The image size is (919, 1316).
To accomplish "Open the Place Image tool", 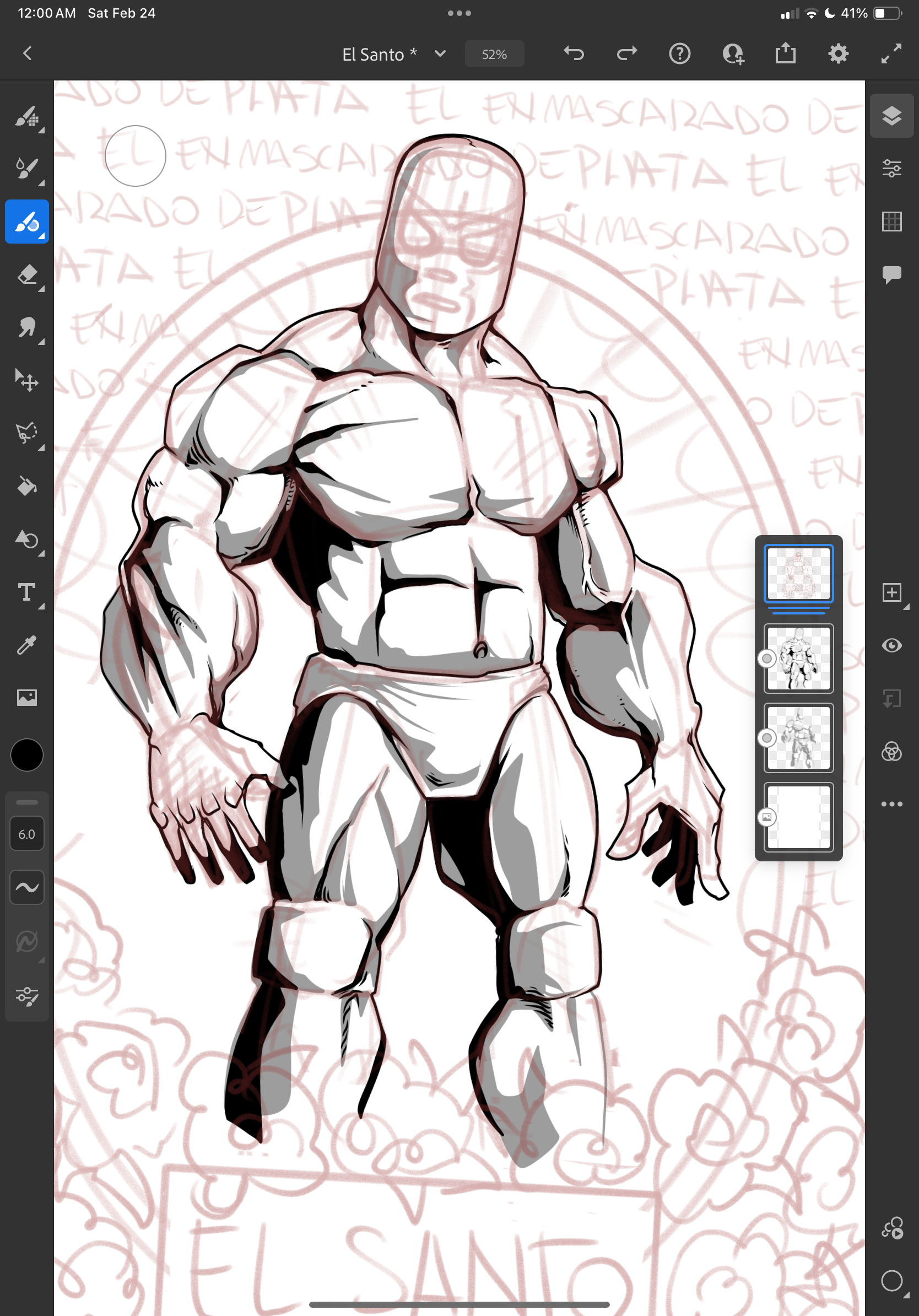I will click(27, 698).
